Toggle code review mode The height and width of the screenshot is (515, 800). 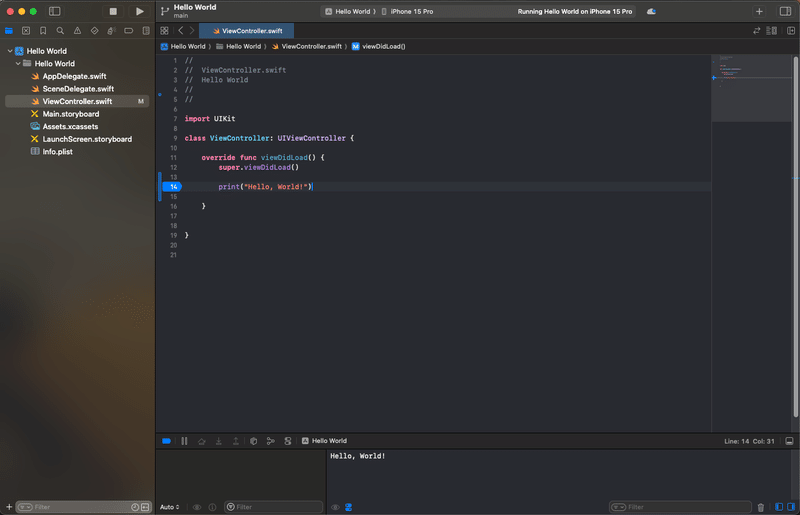point(757,31)
